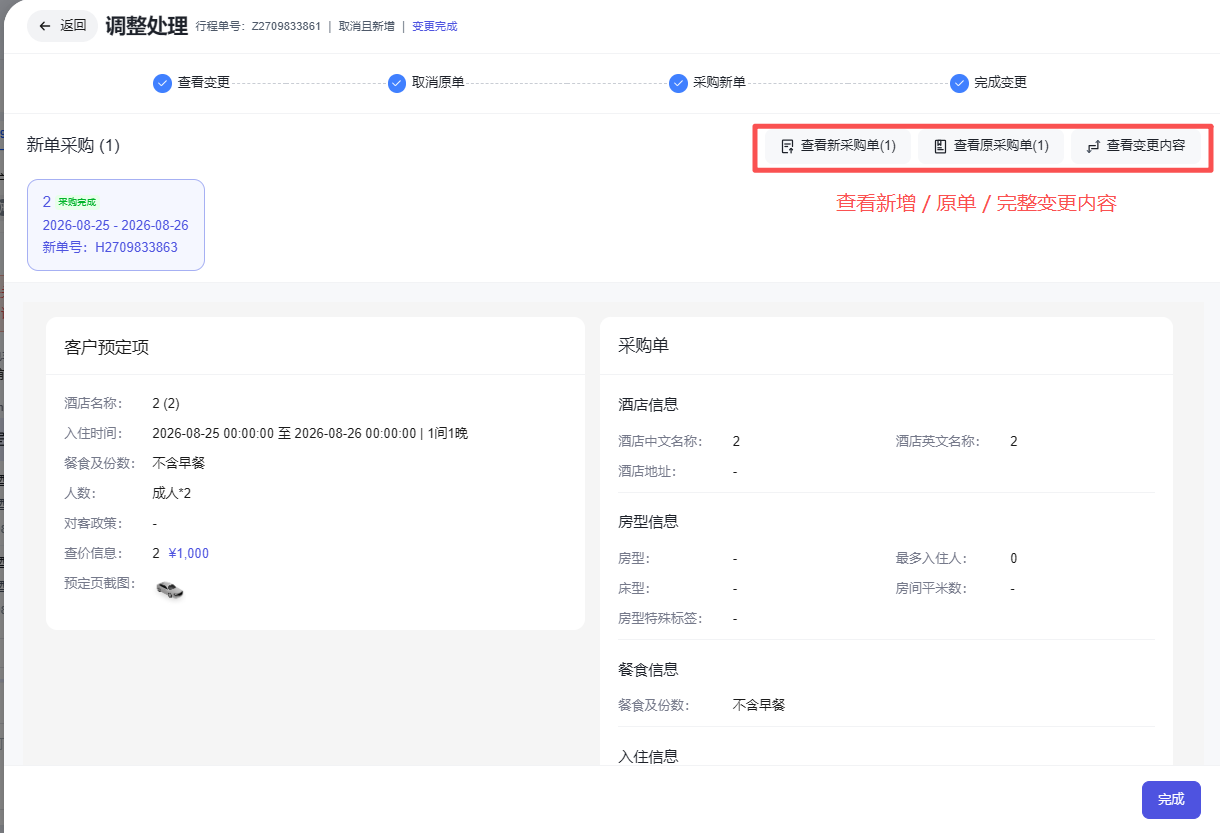1220x833 pixels.
Task: Click the 调整处理 page title
Action: [x=146, y=26]
